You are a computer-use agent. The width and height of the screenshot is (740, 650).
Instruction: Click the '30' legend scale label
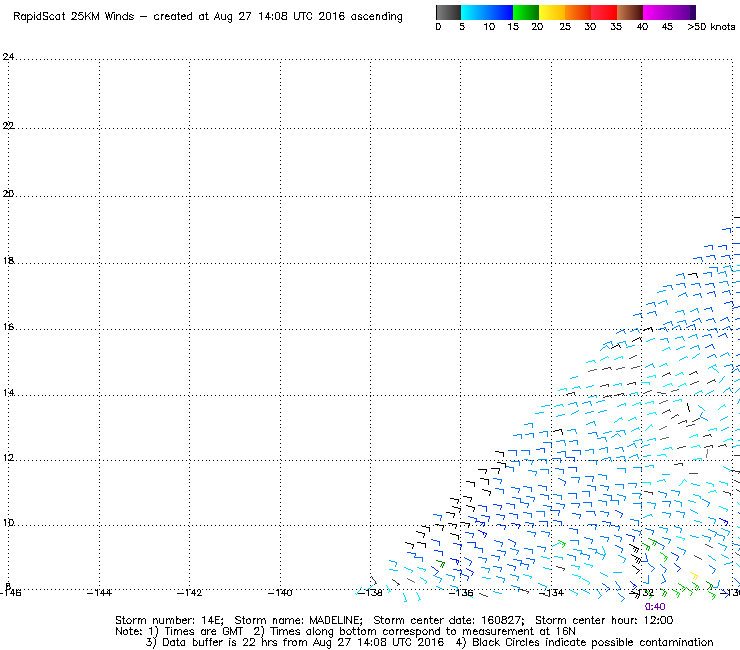point(590,27)
